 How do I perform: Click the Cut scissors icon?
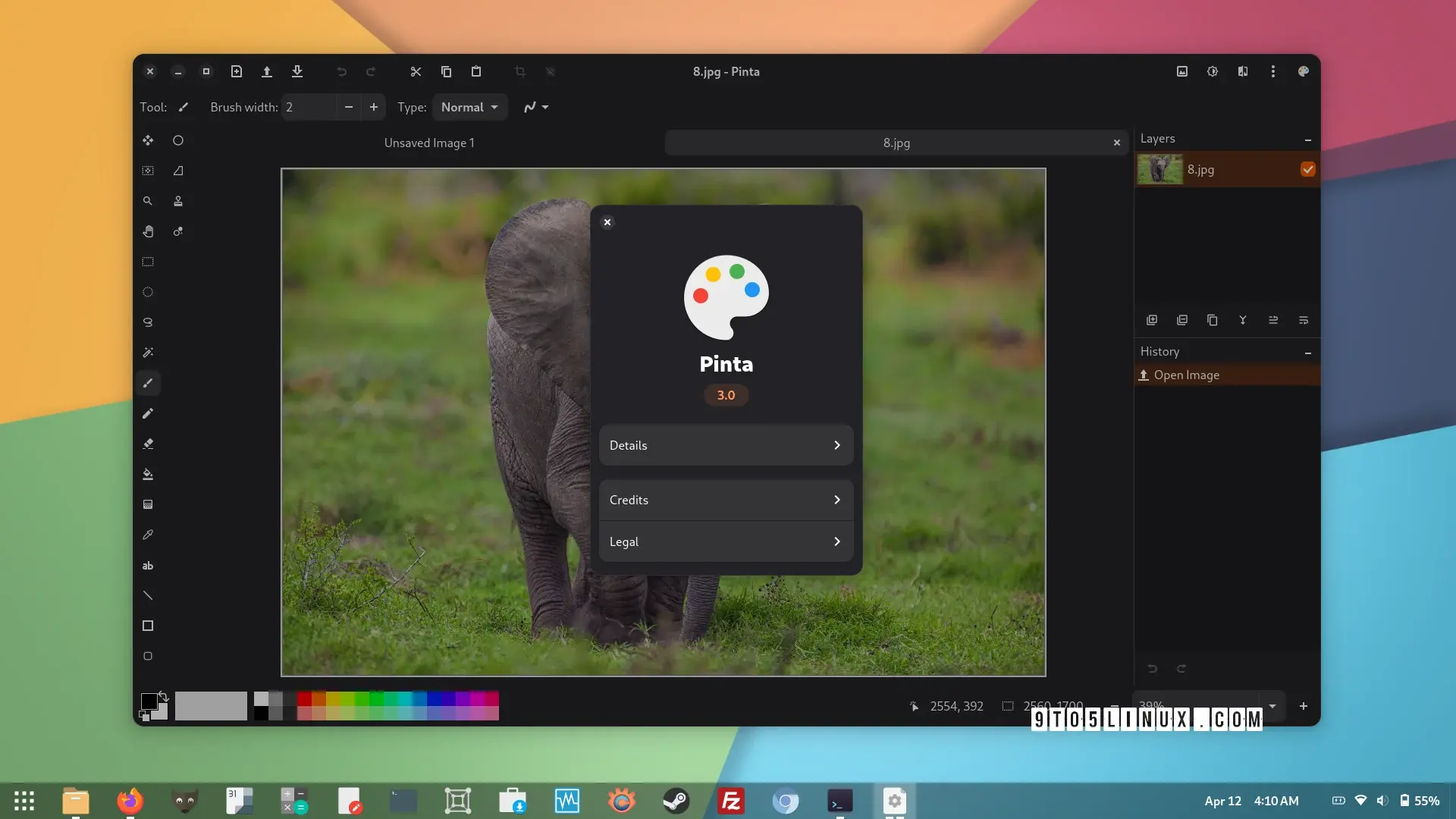416,71
